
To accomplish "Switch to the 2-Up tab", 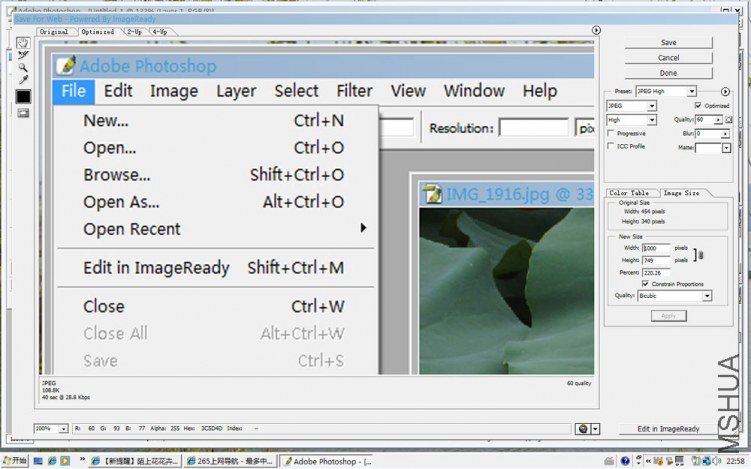I will [x=132, y=32].
